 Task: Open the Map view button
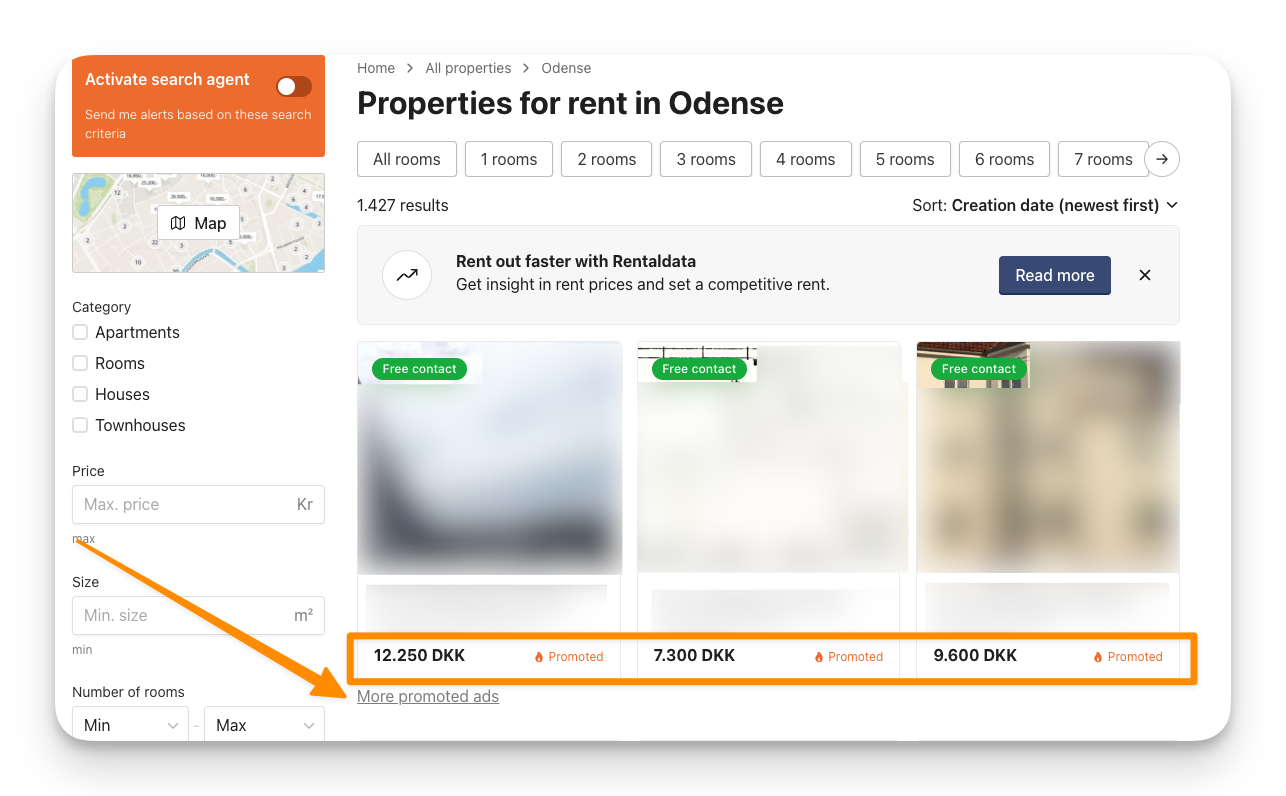click(x=198, y=223)
